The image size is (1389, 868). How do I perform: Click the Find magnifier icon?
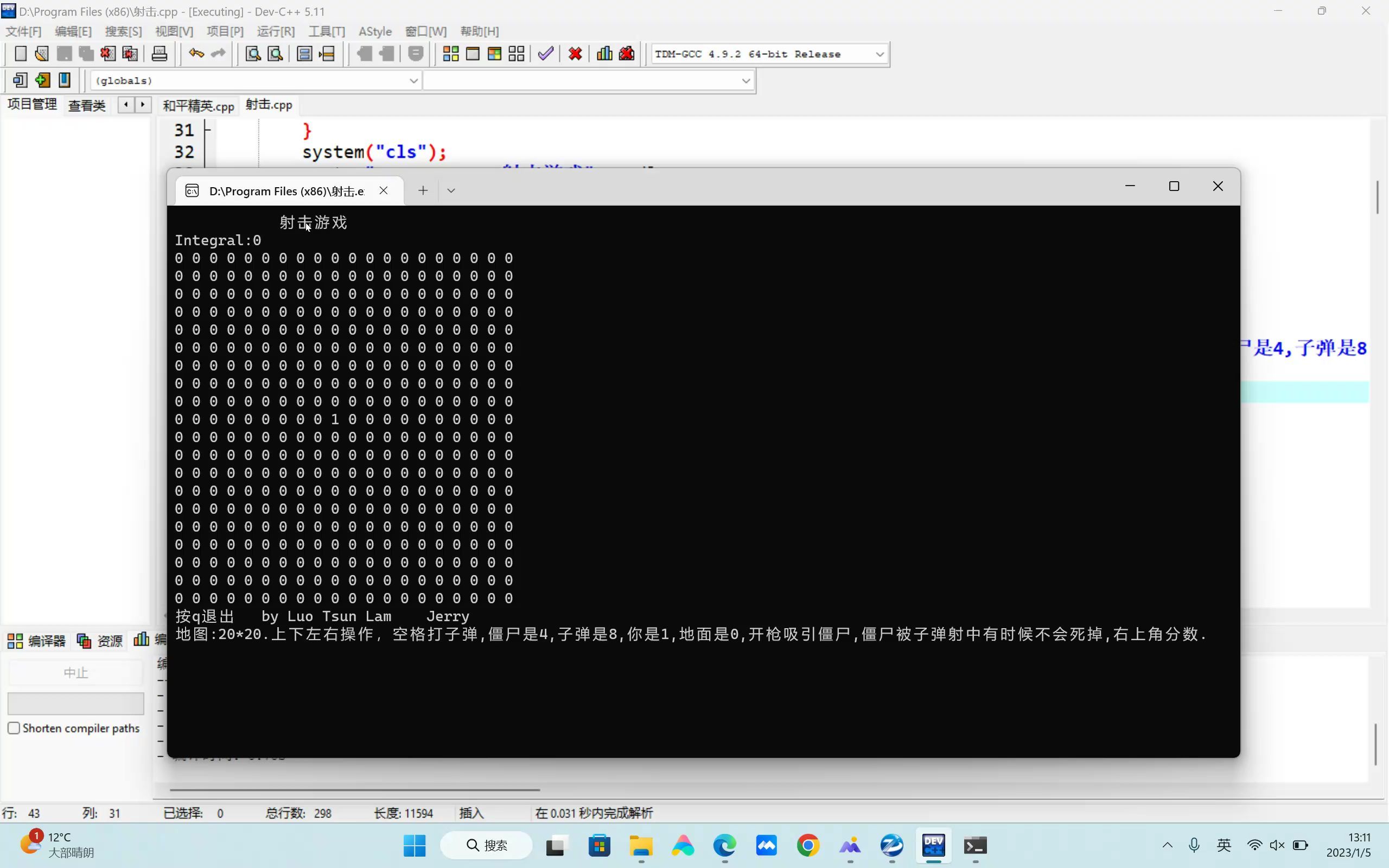pos(253,54)
